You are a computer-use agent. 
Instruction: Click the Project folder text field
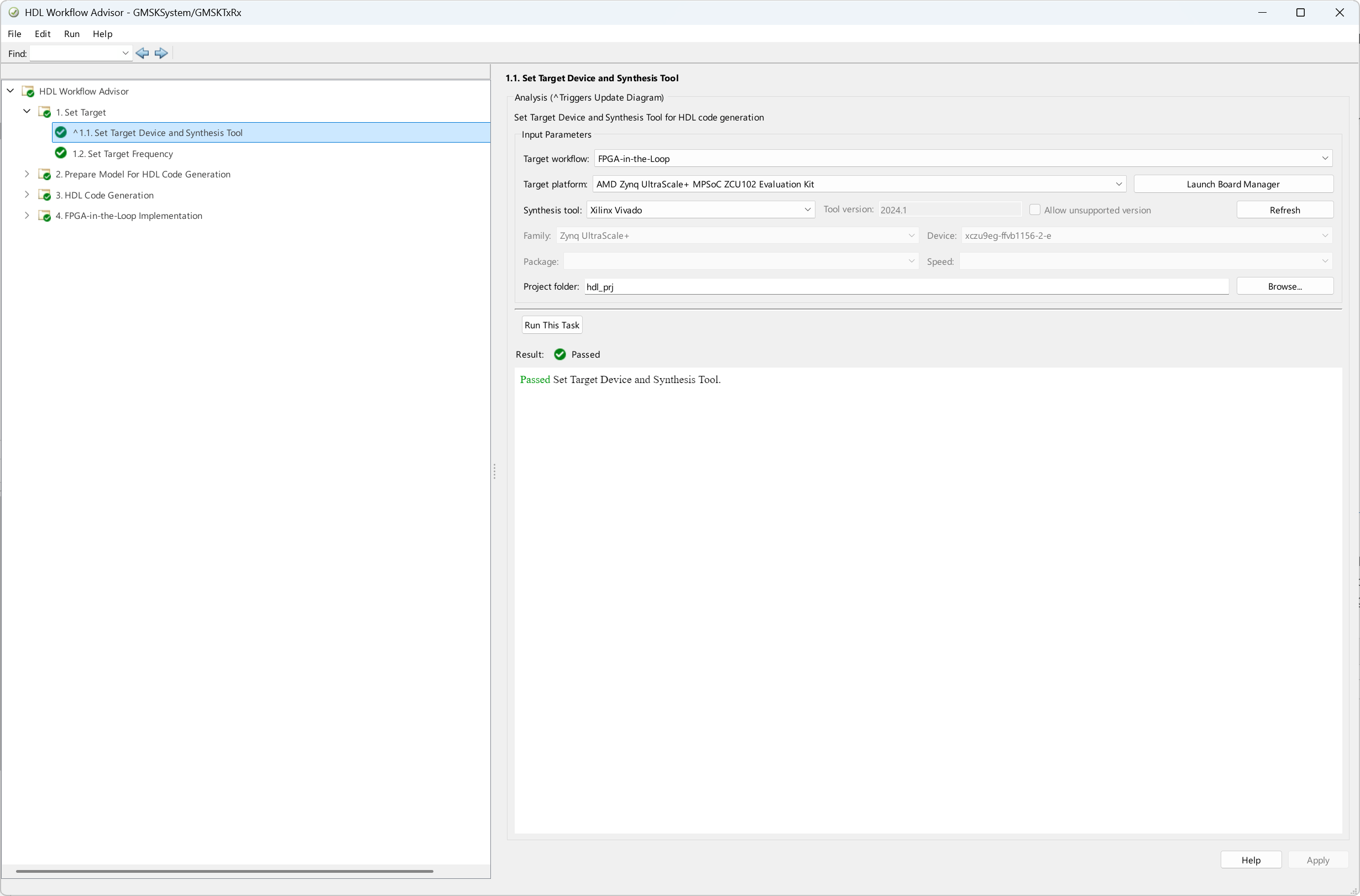coord(906,287)
